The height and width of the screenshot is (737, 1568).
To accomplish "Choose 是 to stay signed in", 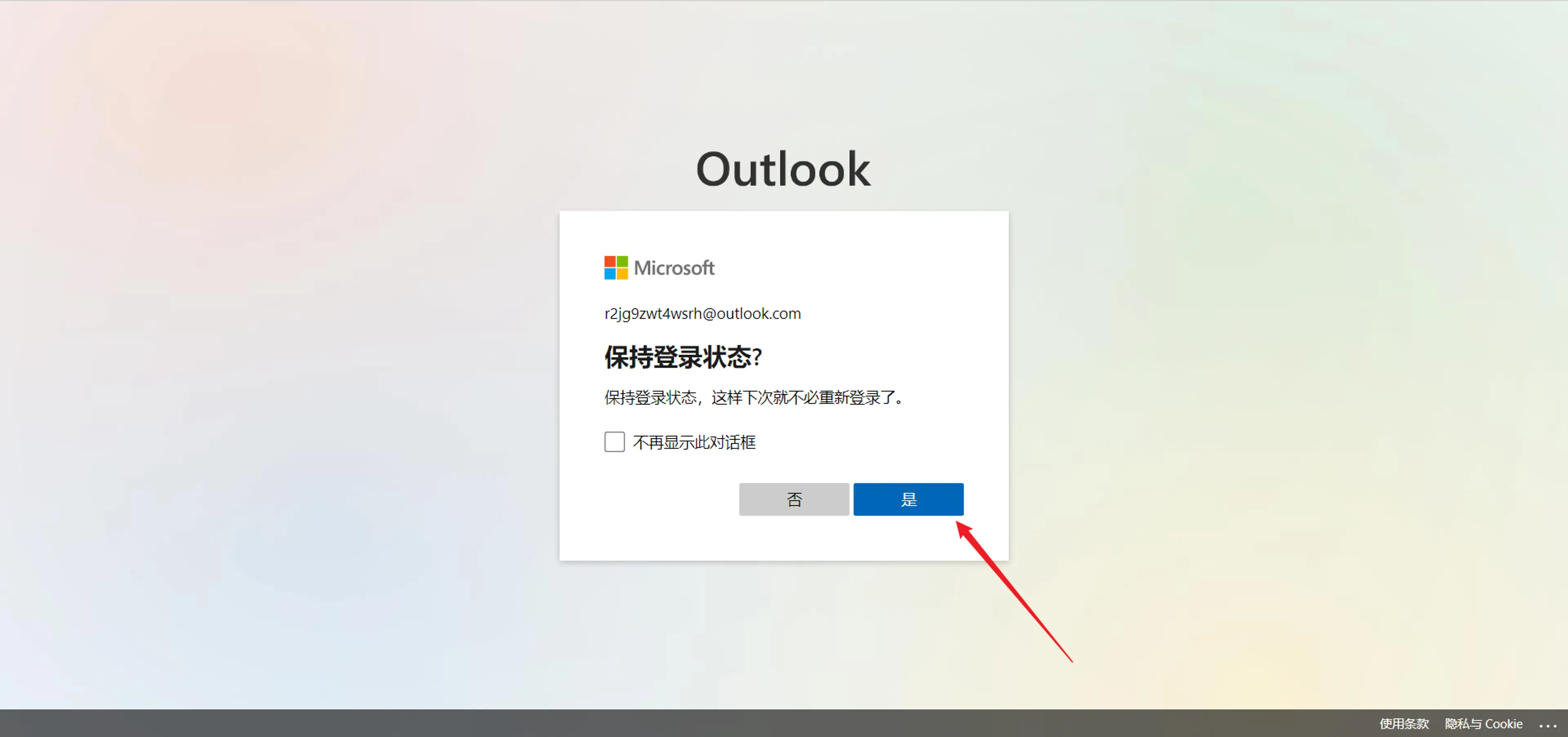I will click(x=908, y=500).
